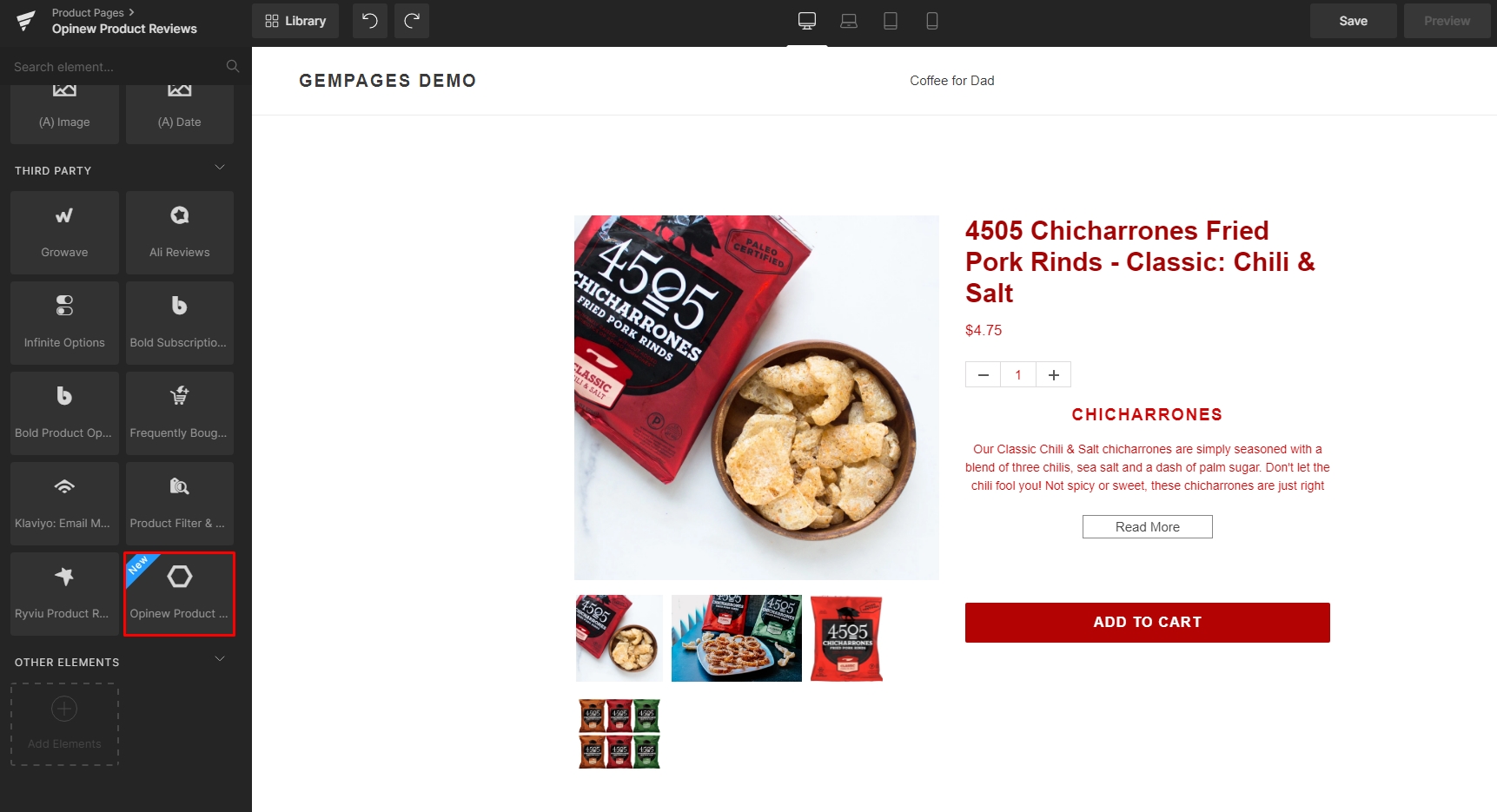Switch to the mobile phone view

(x=932, y=21)
